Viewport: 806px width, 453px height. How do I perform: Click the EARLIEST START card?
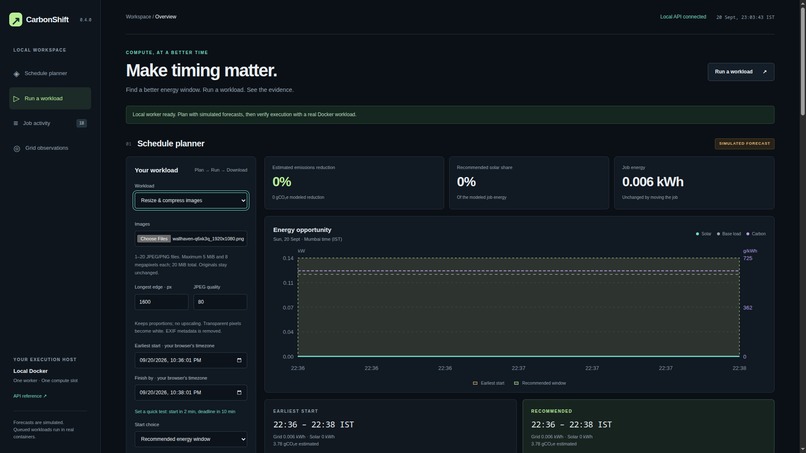point(390,426)
